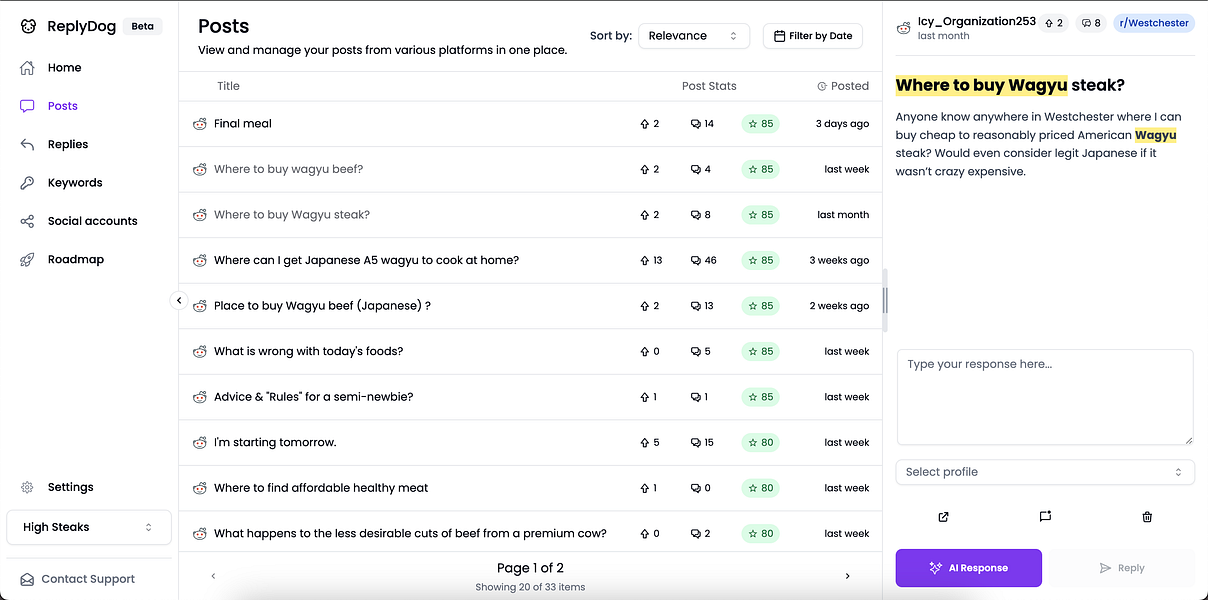The image size is (1208, 600).
Task: Open post in external link icon
Action: (x=943, y=517)
